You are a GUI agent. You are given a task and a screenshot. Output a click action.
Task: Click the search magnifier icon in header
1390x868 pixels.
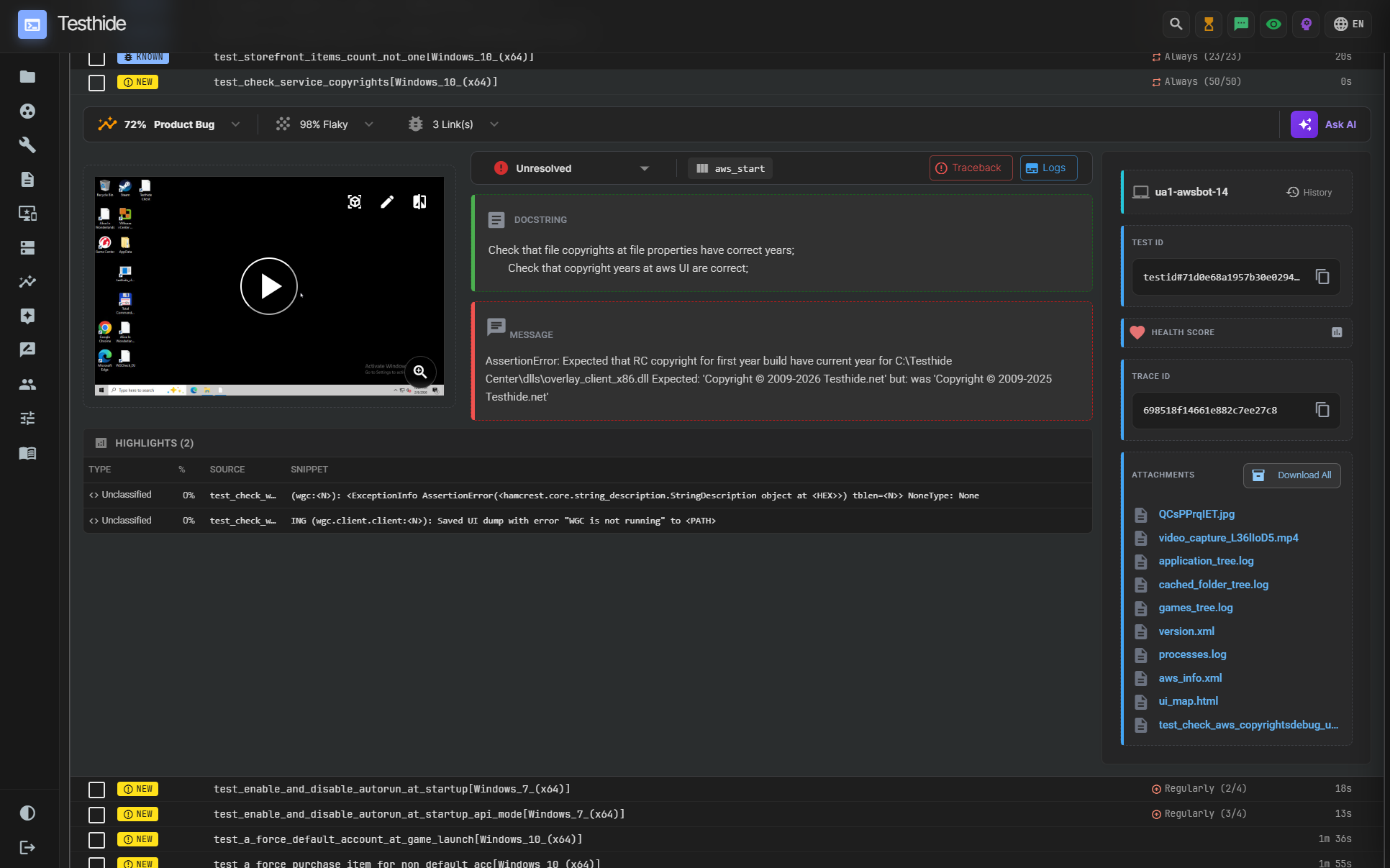point(1176,24)
